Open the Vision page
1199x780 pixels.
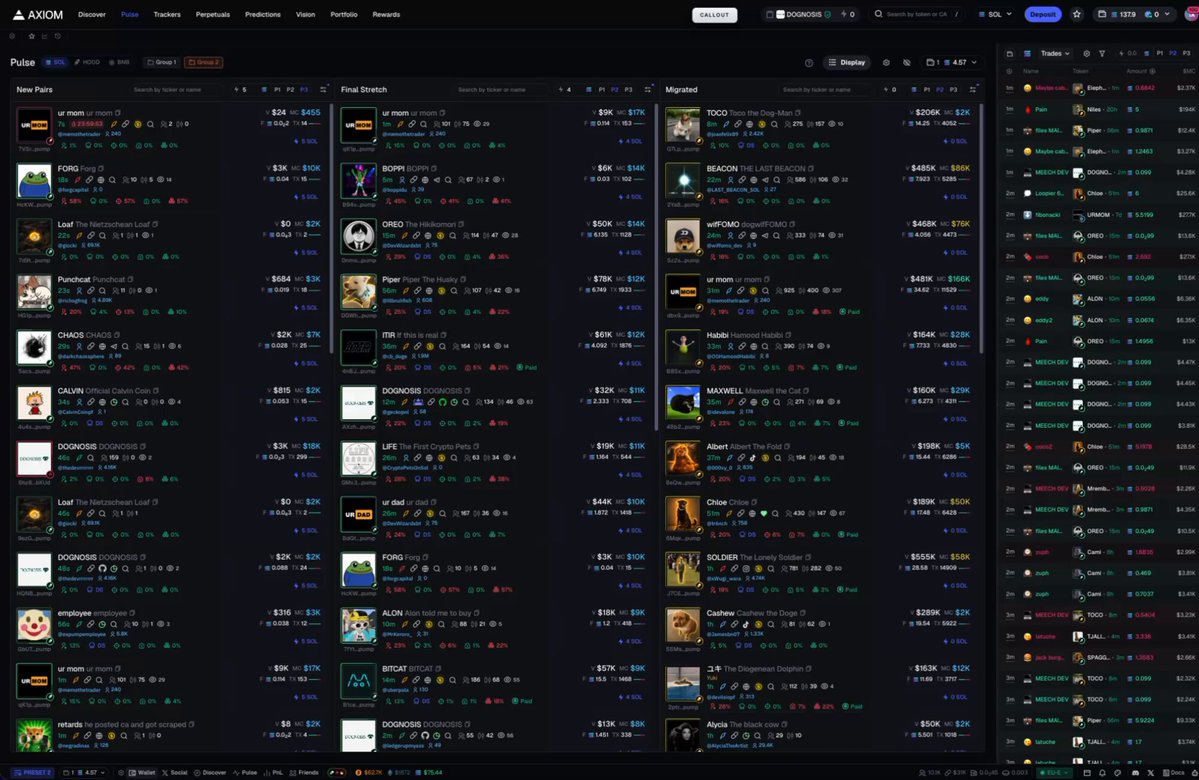pyautogui.click(x=305, y=15)
